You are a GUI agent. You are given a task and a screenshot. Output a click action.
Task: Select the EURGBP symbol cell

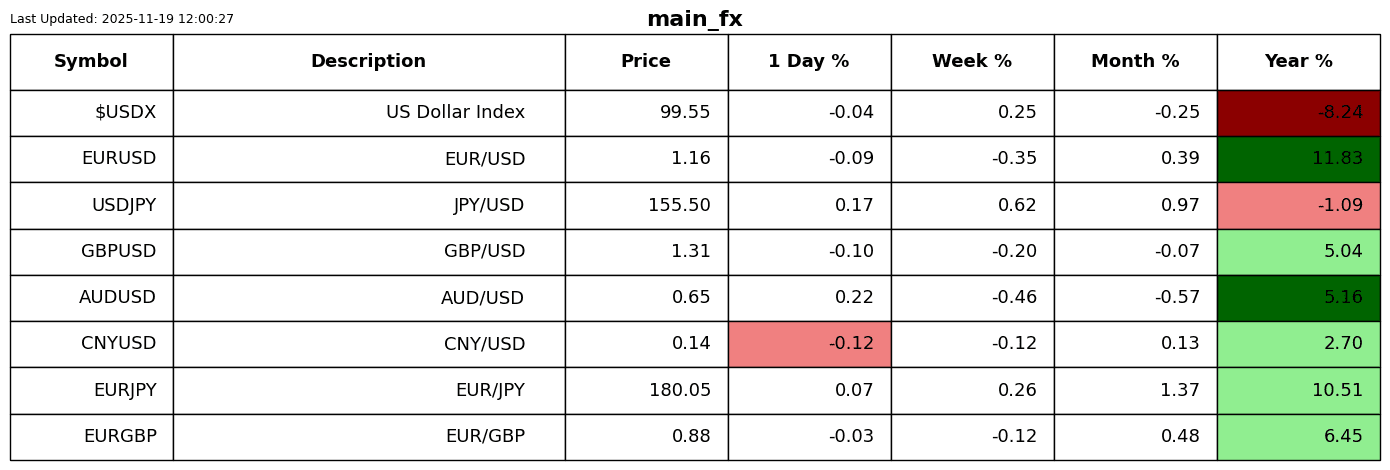120,437
